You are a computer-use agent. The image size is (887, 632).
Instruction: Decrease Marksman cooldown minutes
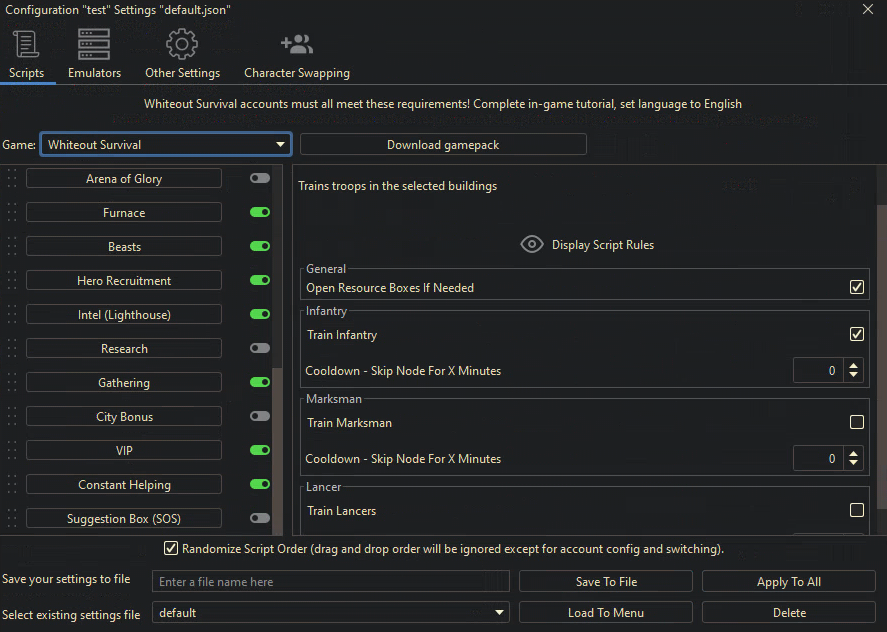point(853,464)
